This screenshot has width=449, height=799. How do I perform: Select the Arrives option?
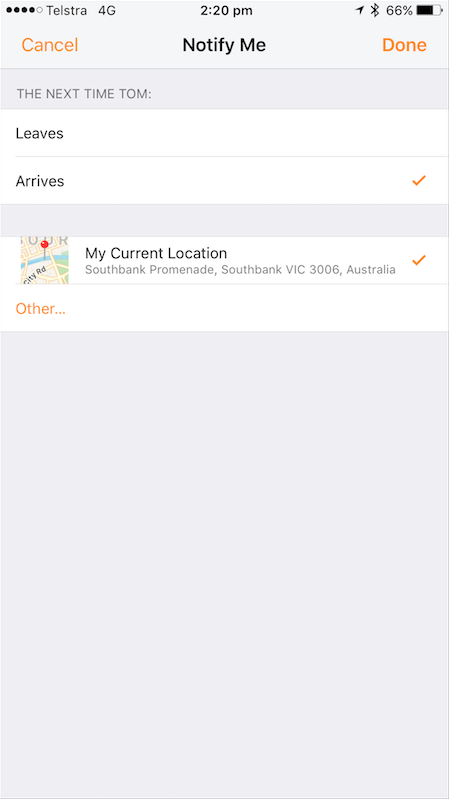(x=224, y=181)
